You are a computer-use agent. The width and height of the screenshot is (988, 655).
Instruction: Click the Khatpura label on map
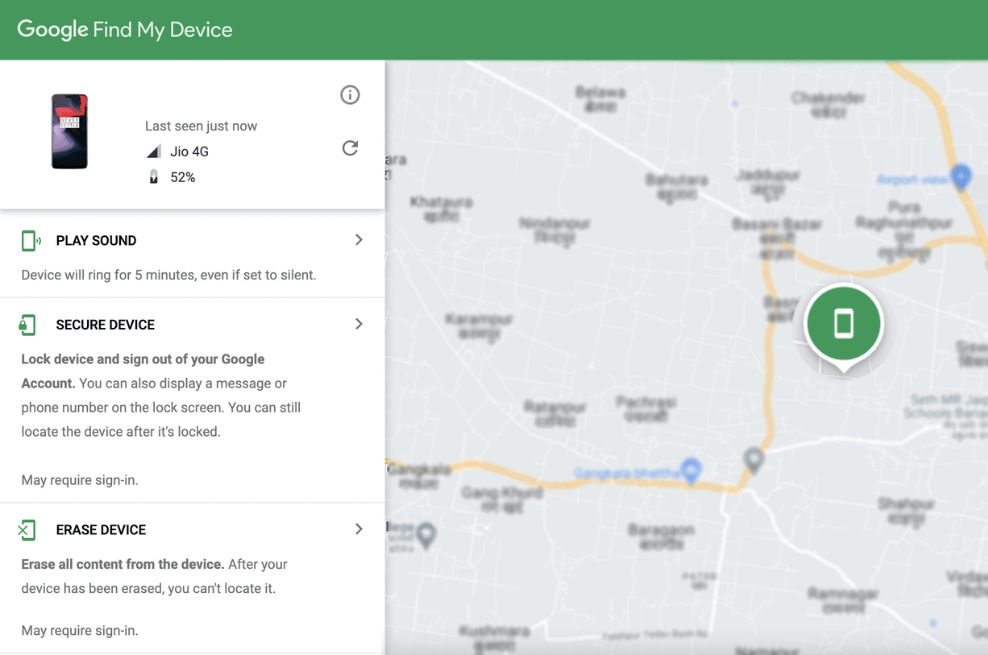441,209
